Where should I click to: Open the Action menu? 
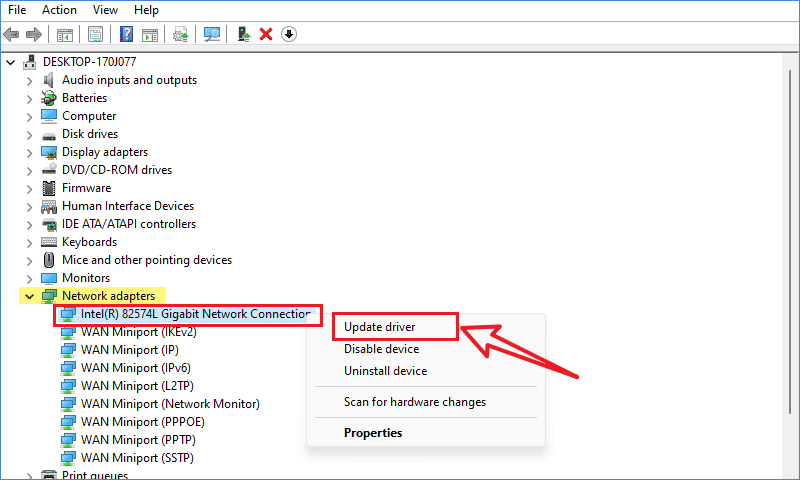coord(59,10)
